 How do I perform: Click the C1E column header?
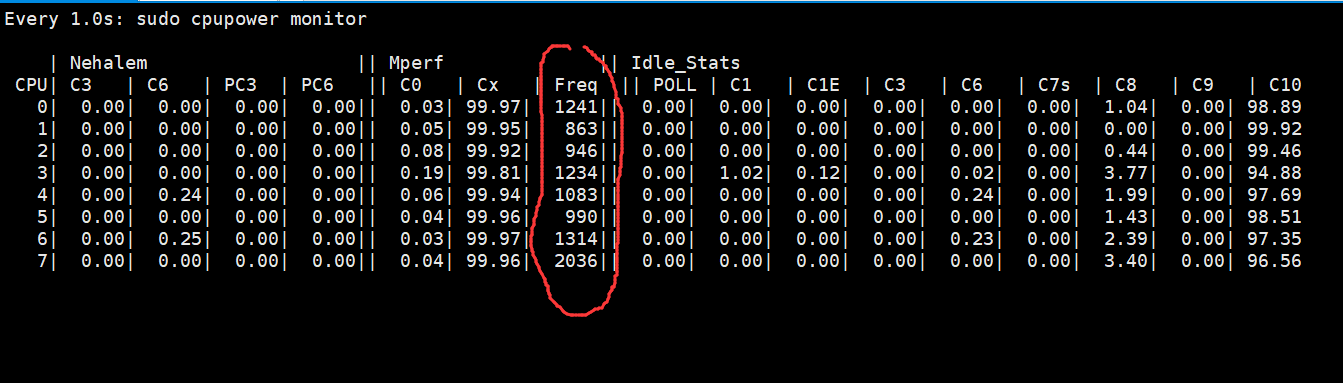coord(823,86)
